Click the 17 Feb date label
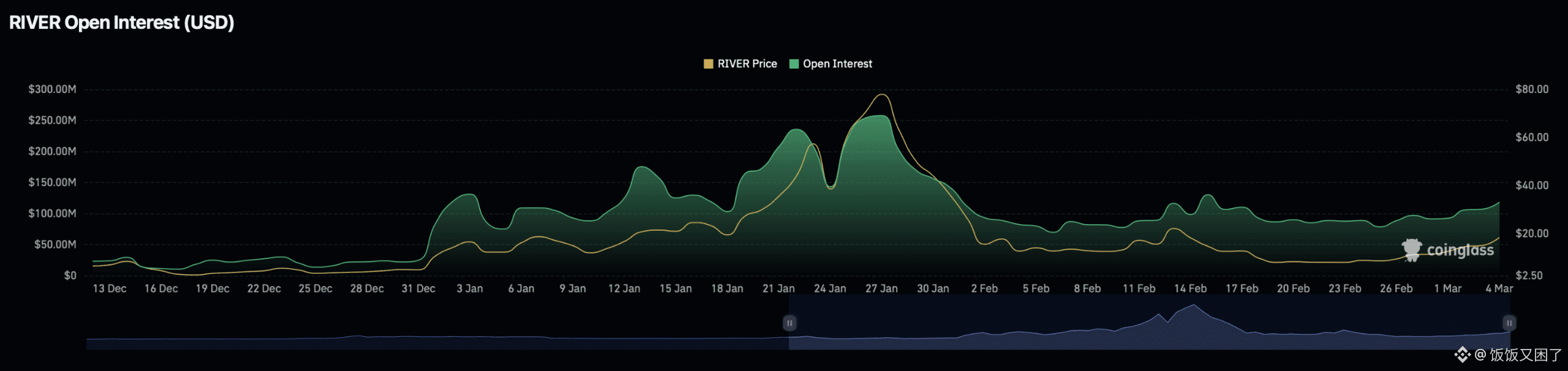Viewport: 1568px width, 371px height. point(1242,288)
